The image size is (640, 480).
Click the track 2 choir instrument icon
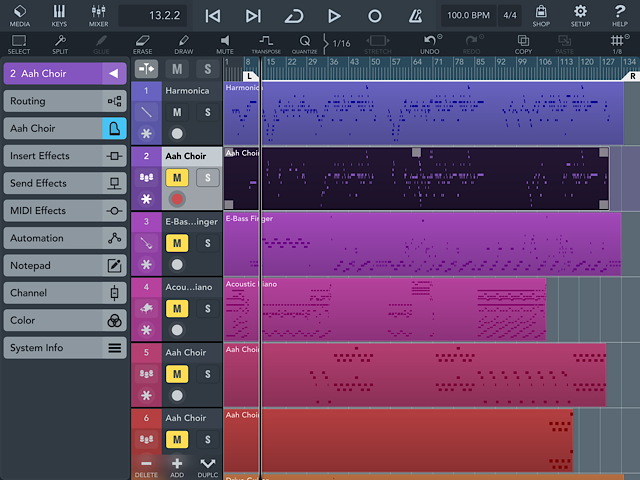(x=146, y=178)
